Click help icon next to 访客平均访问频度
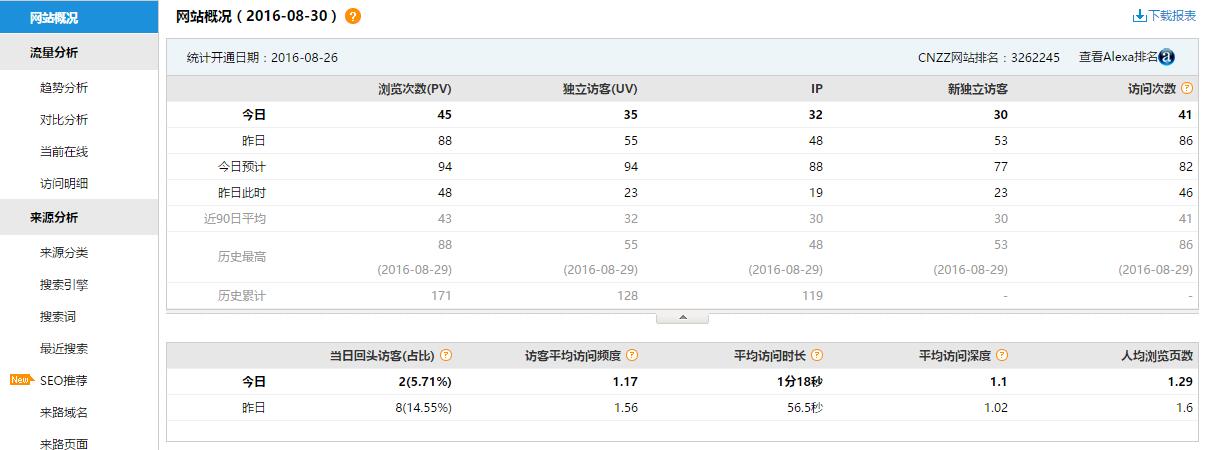The image size is (1209, 450). (631, 355)
